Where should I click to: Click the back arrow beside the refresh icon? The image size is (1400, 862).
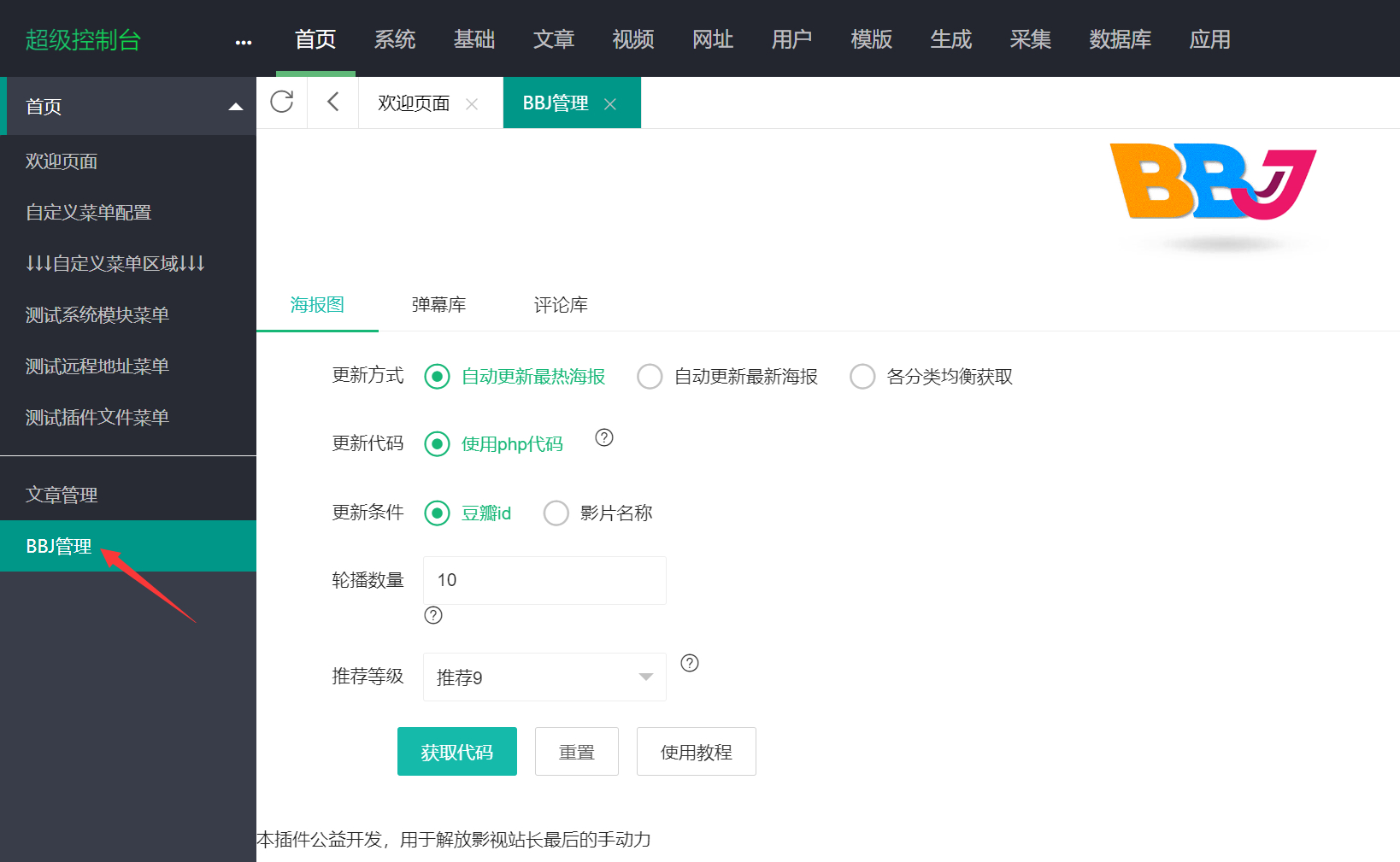pos(332,102)
